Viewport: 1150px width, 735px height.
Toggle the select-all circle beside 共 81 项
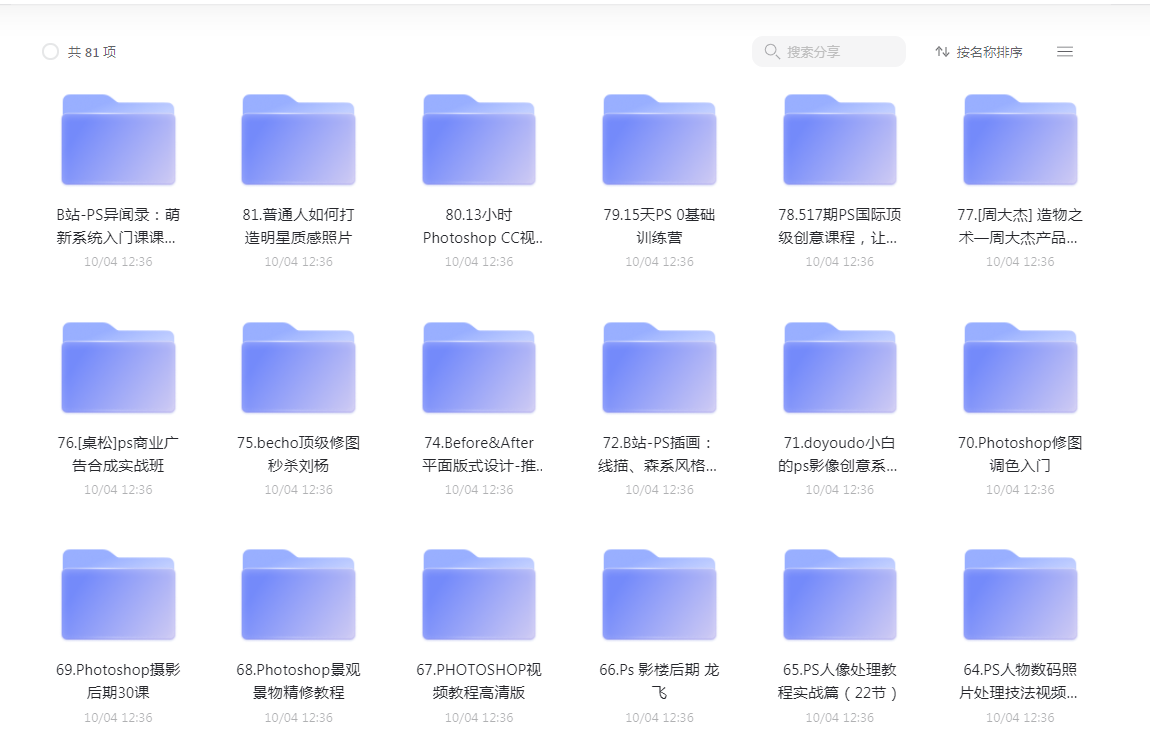(x=50, y=52)
